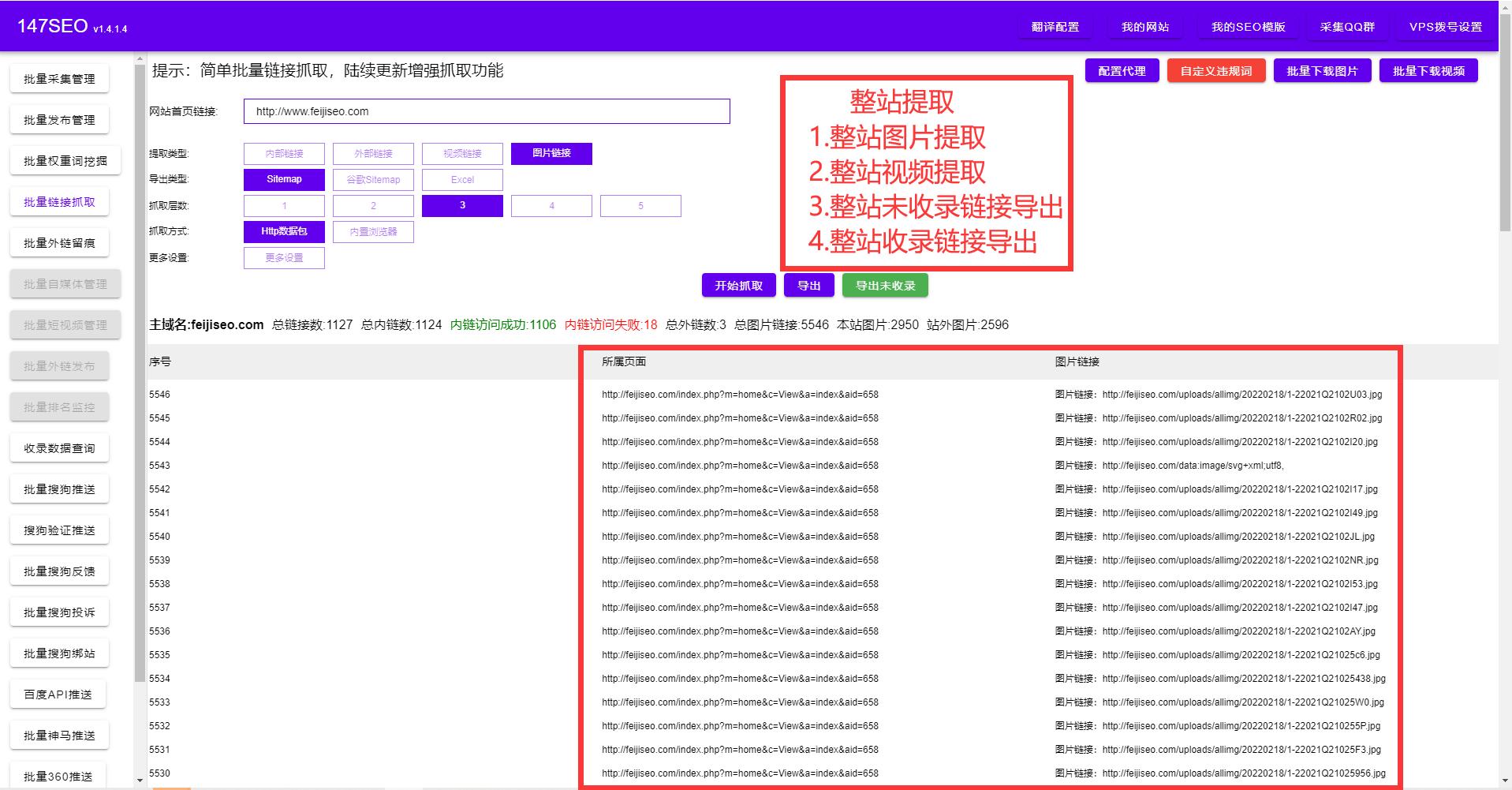Select 视频链接 extraction type

[462, 153]
